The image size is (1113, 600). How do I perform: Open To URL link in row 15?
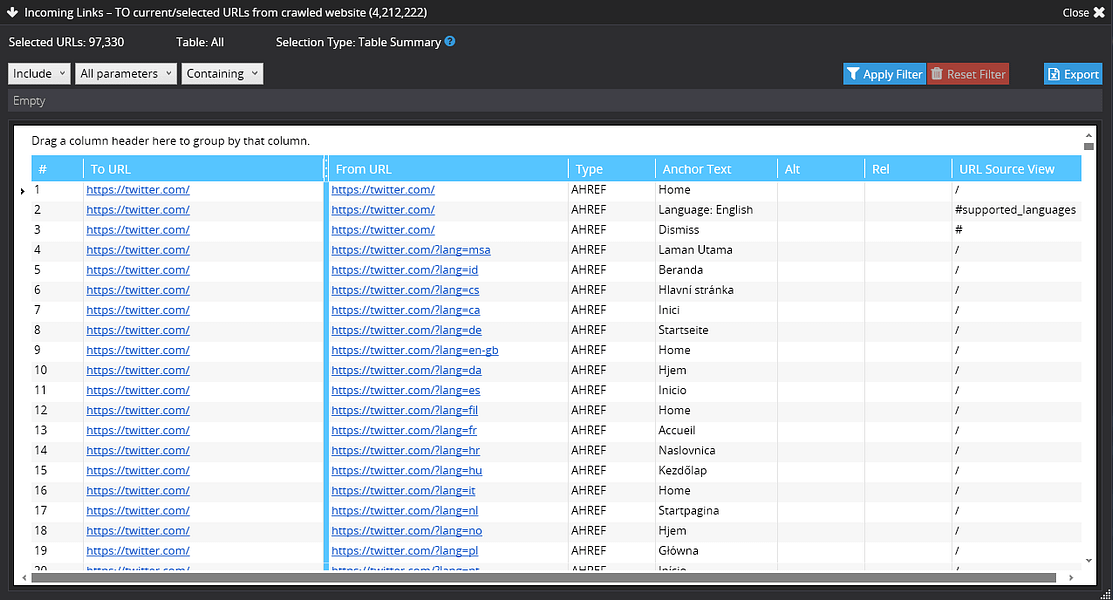tap(138, 470)
